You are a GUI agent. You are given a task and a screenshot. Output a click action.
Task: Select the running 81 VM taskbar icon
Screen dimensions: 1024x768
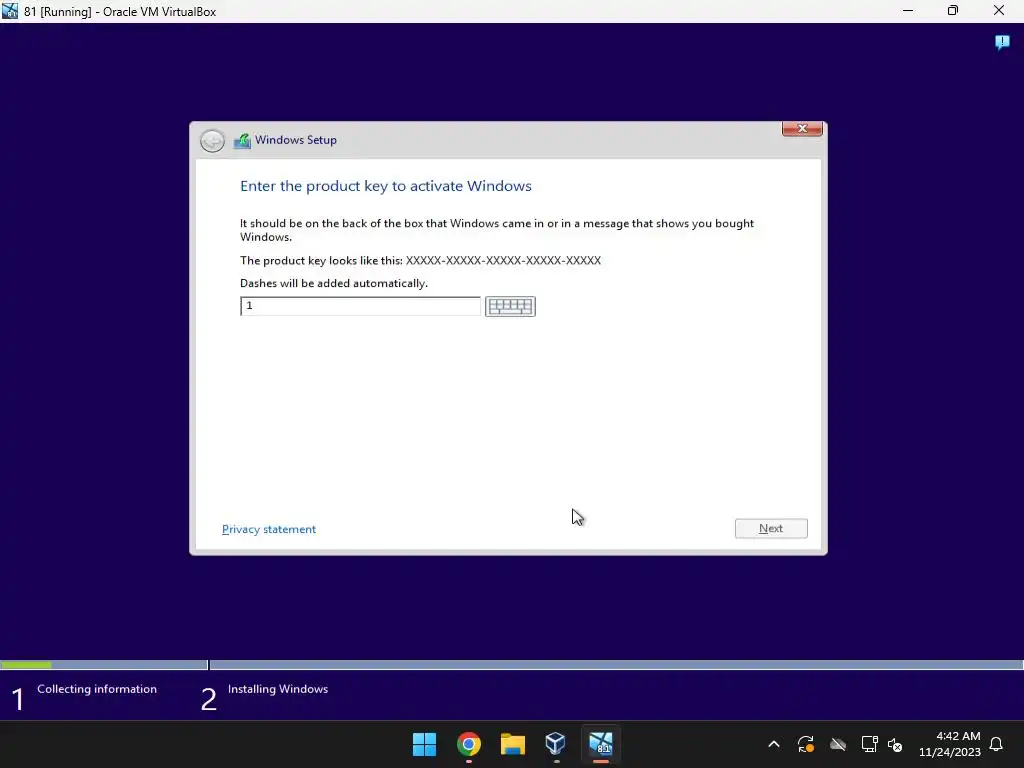601,744
